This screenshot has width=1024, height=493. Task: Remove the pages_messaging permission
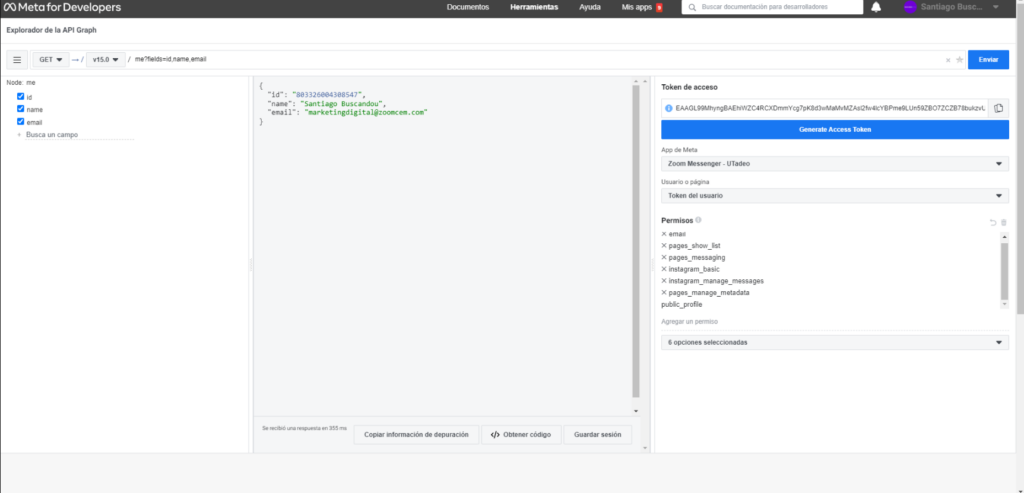(x=664, y=257)
